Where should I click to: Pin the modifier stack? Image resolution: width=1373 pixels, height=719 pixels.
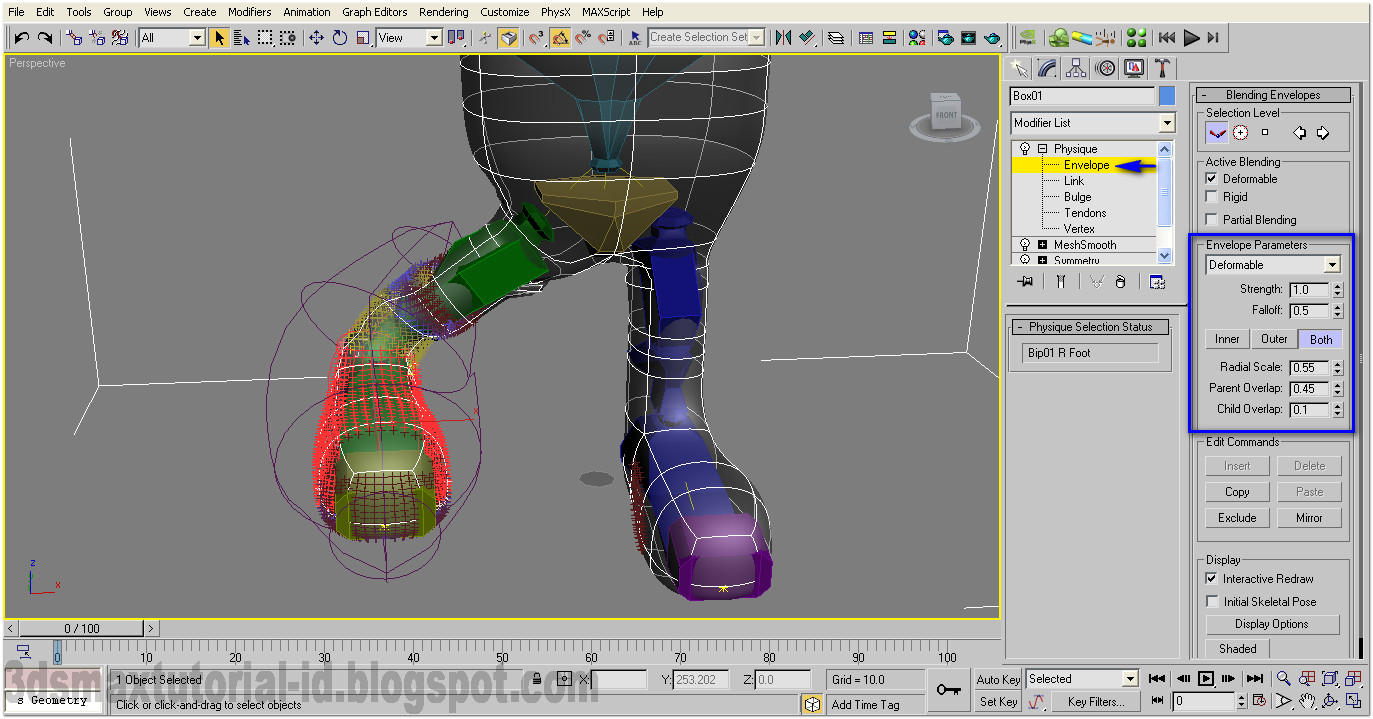1025,283
